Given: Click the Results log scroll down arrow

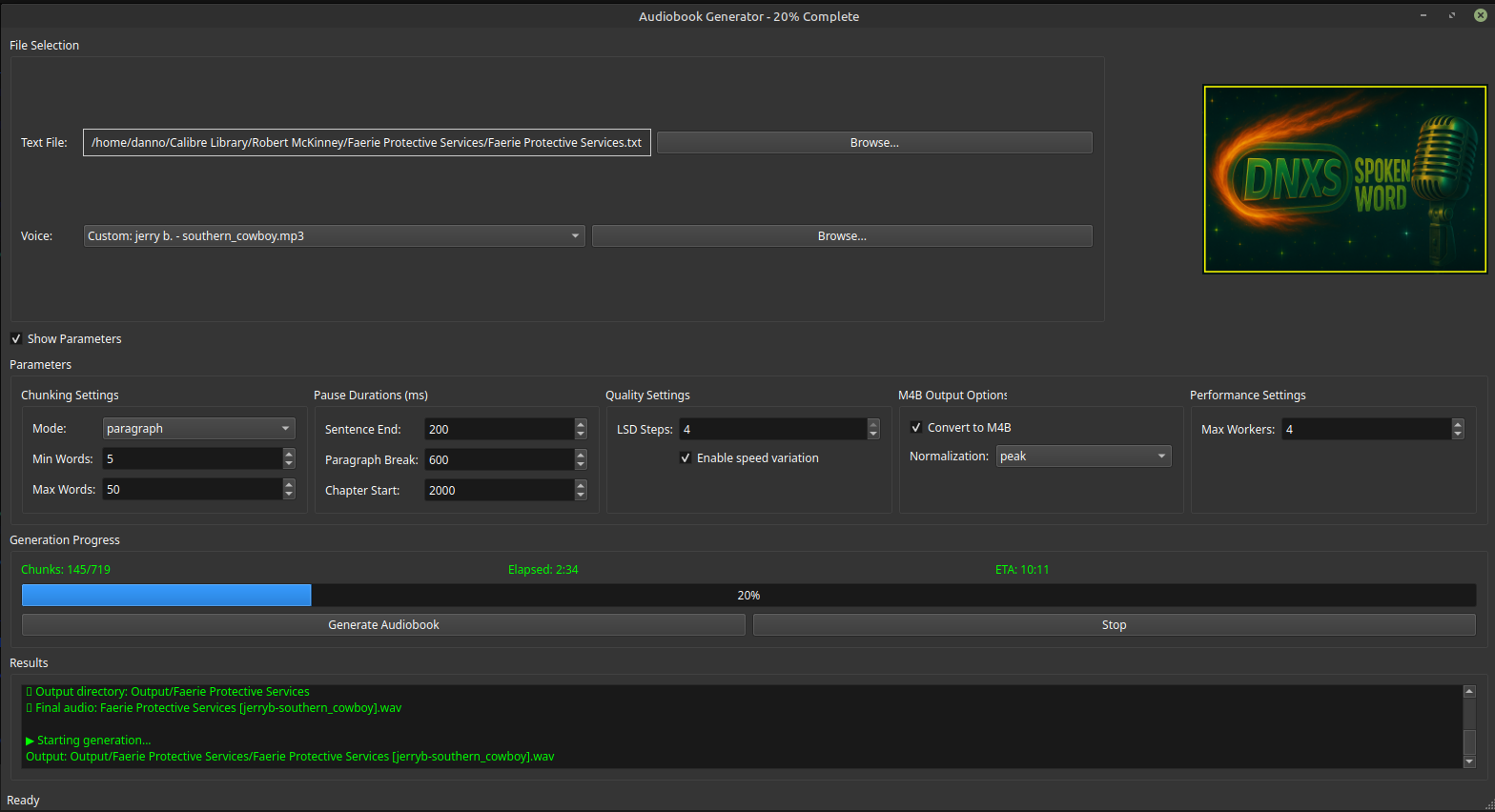Looking at the screenshot, I should tap(1469, 761).
